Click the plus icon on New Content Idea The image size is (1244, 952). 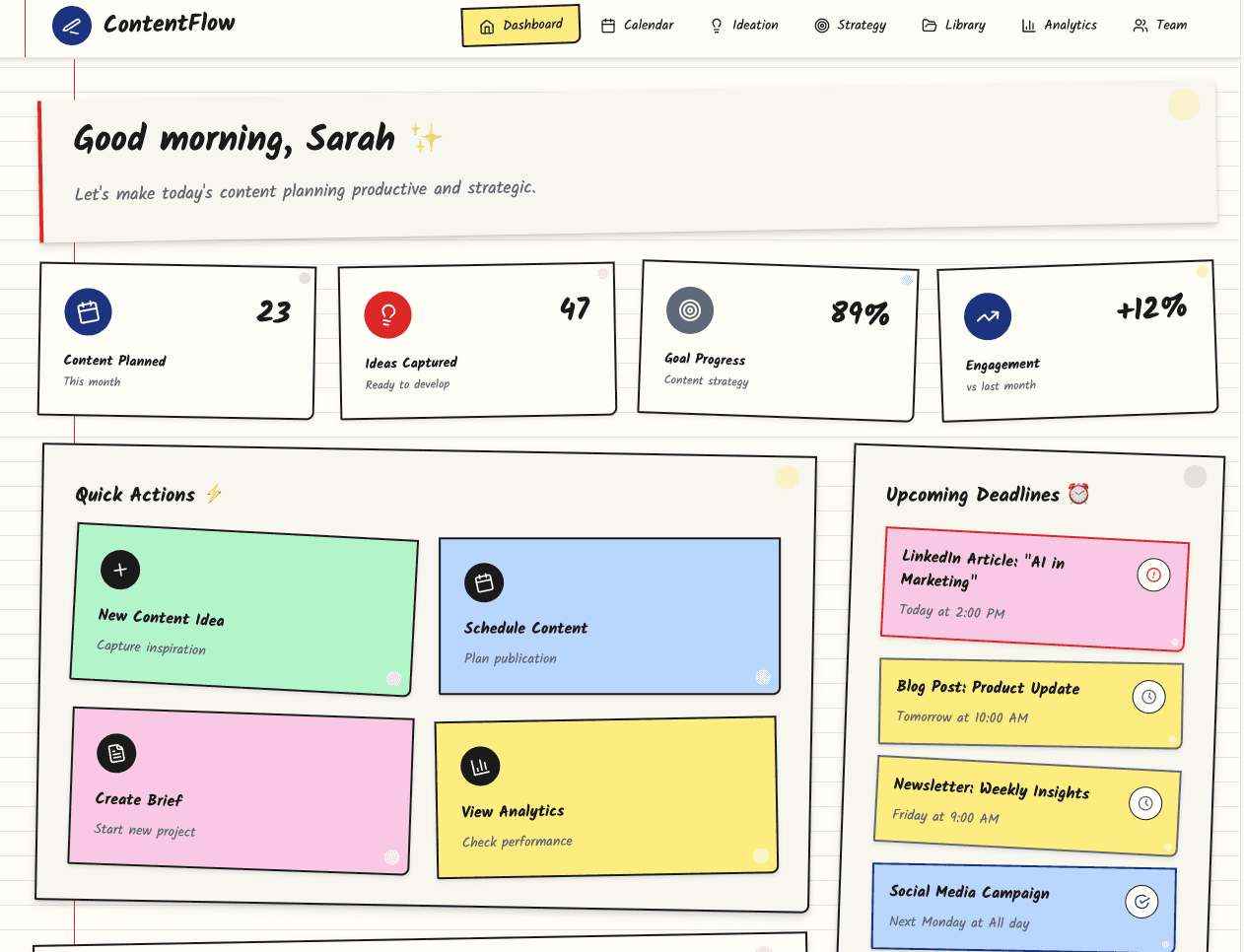(120, 570)
